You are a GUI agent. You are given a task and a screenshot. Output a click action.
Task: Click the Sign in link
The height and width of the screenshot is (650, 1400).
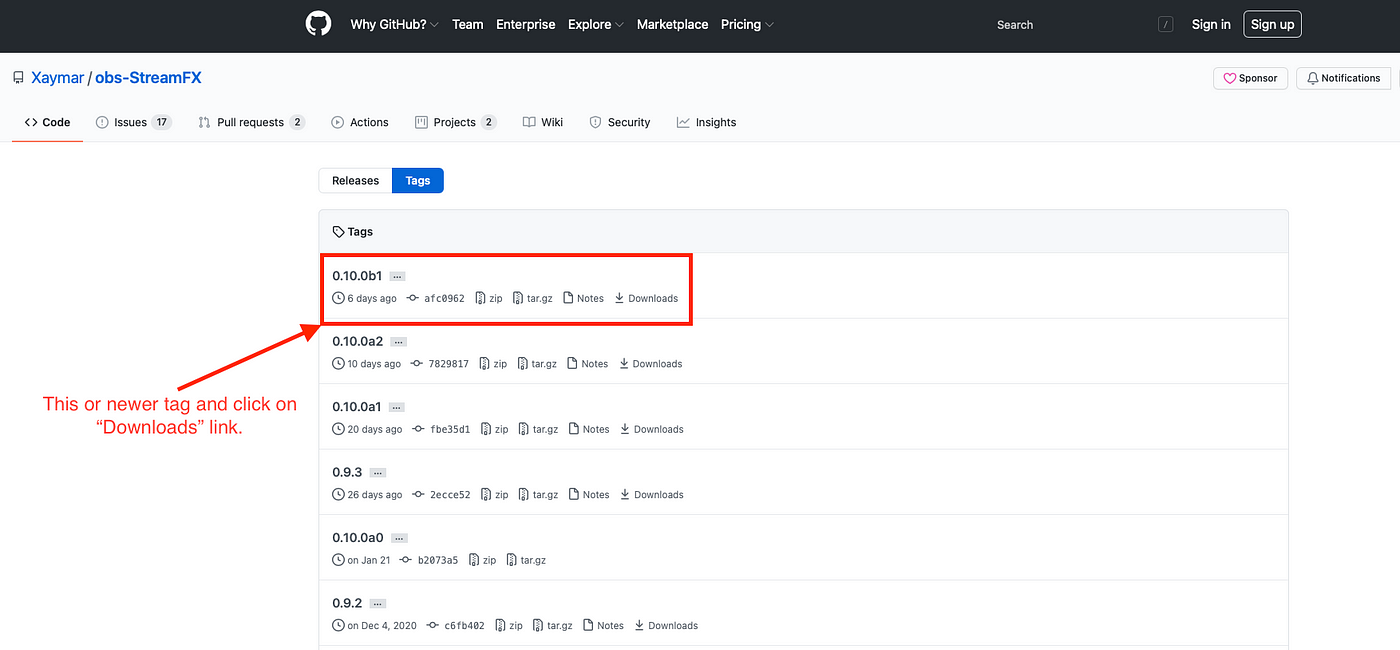pyautogui.click(x=1211, y=24)
